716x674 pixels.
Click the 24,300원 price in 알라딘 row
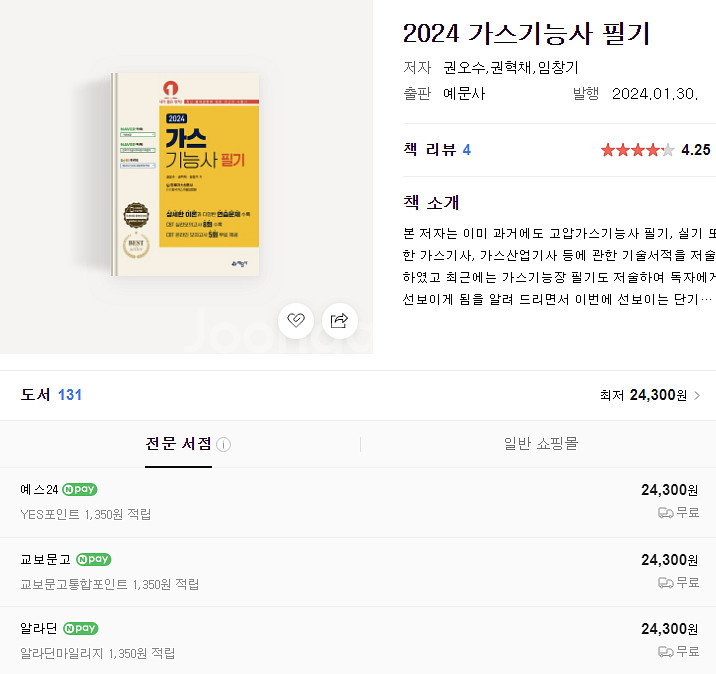click(x=669, y=629)
